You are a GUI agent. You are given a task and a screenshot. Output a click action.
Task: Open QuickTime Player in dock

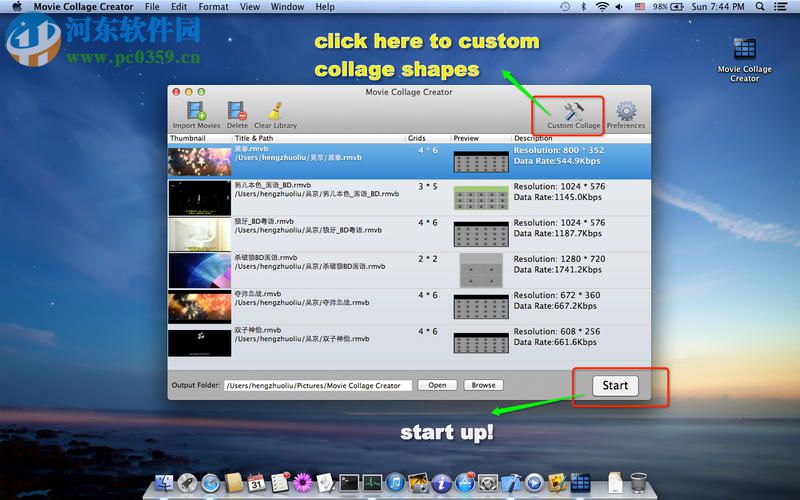pyautogui.click(x=534, y=482)
